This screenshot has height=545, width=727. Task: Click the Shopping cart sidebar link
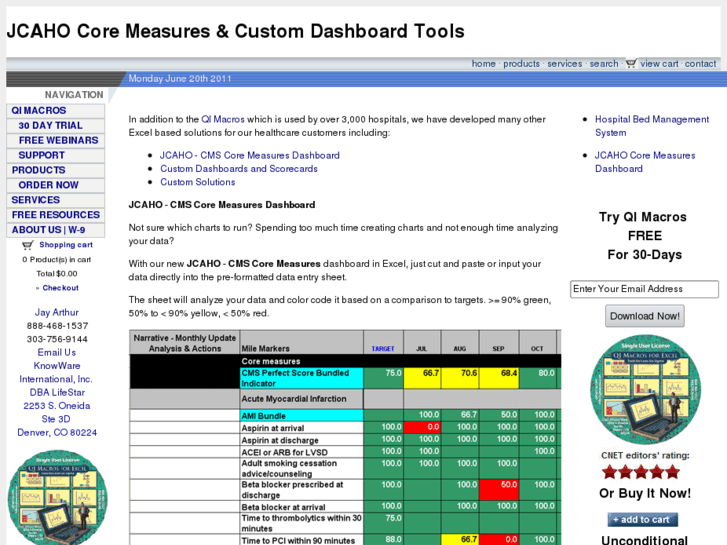tap(66, 245)
